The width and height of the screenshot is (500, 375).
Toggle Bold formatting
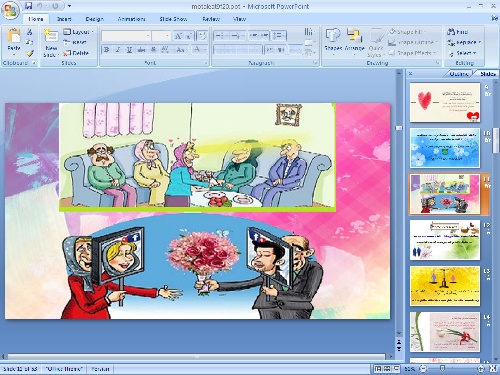pos(106,50)
